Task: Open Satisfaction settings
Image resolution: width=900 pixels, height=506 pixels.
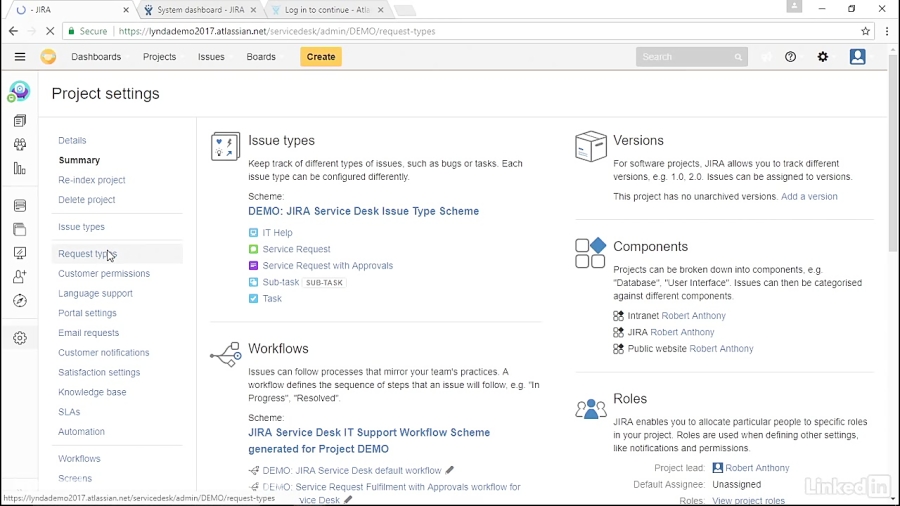Action: 99,372
